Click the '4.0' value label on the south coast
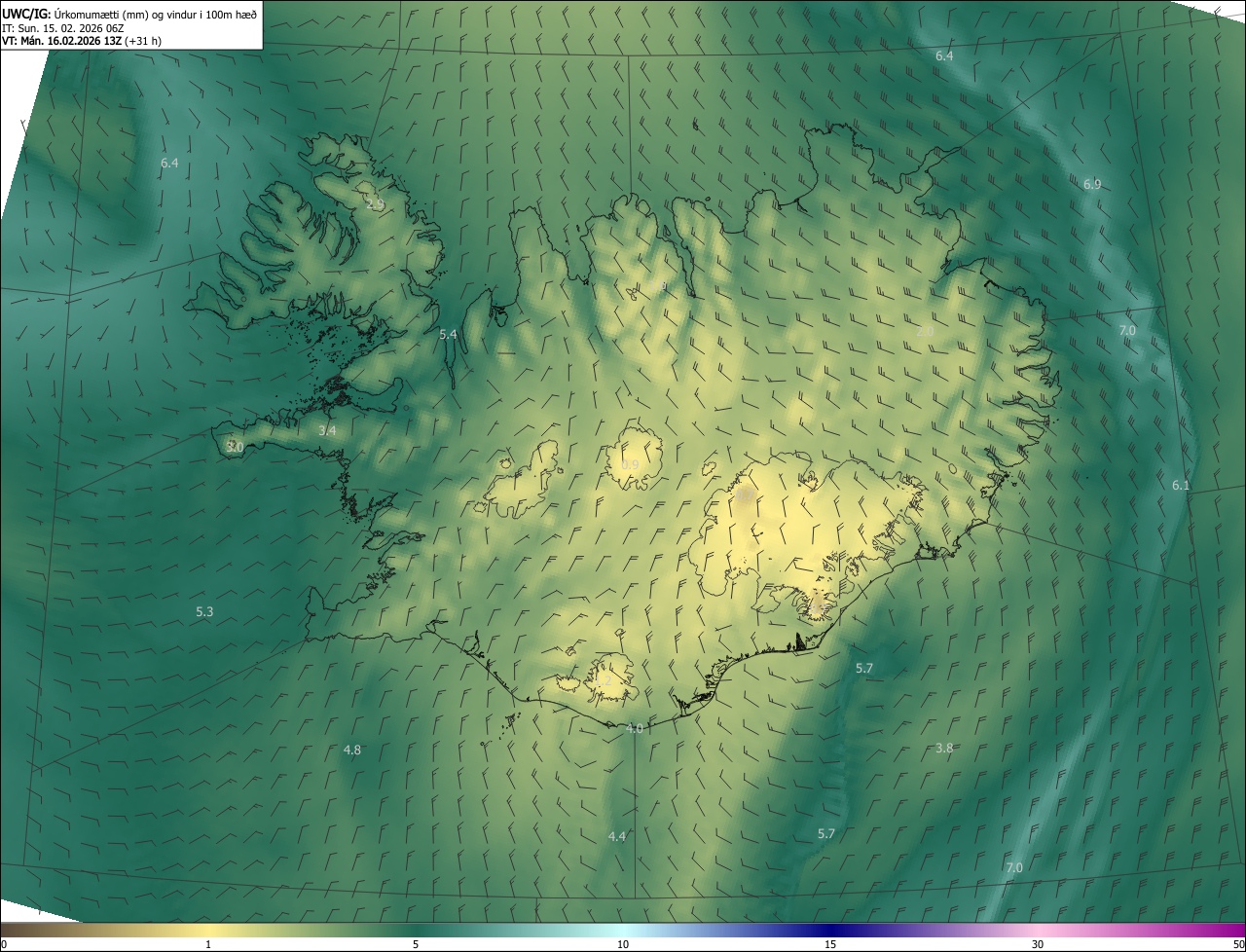The image size is (1246, 952). [x=635, y=728]
